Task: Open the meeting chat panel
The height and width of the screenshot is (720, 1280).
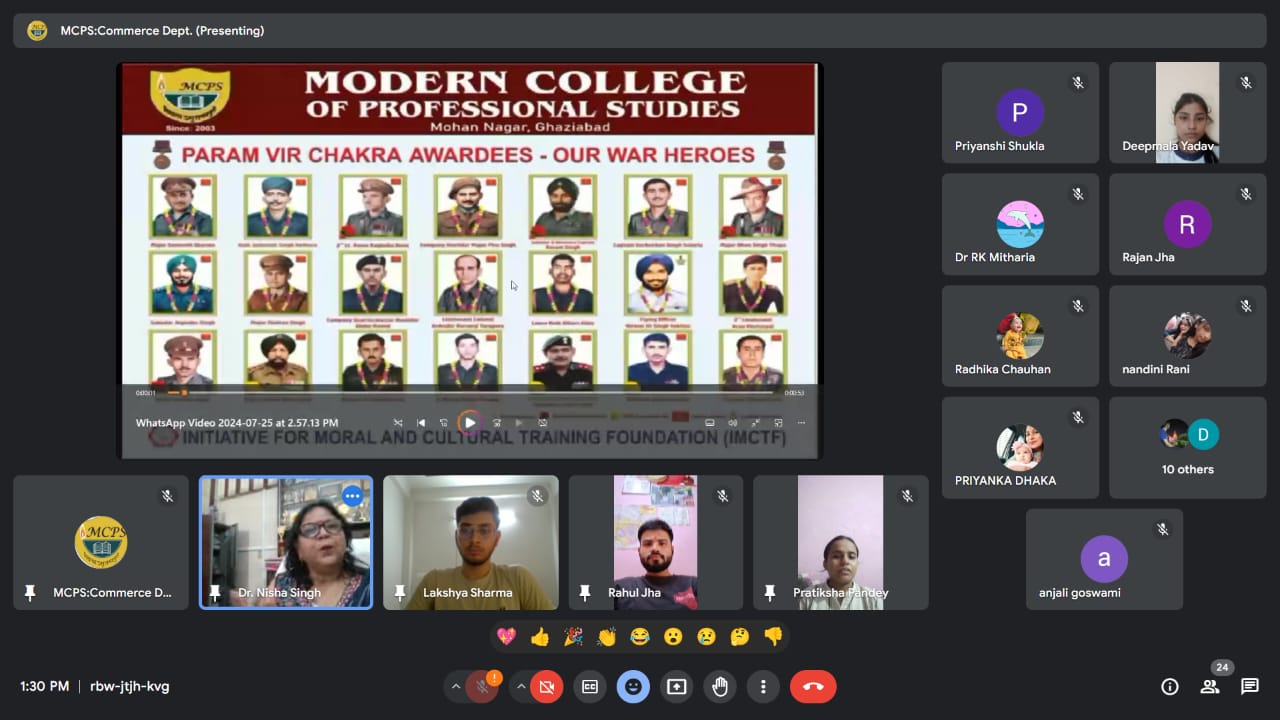Action: (1249, 686)
